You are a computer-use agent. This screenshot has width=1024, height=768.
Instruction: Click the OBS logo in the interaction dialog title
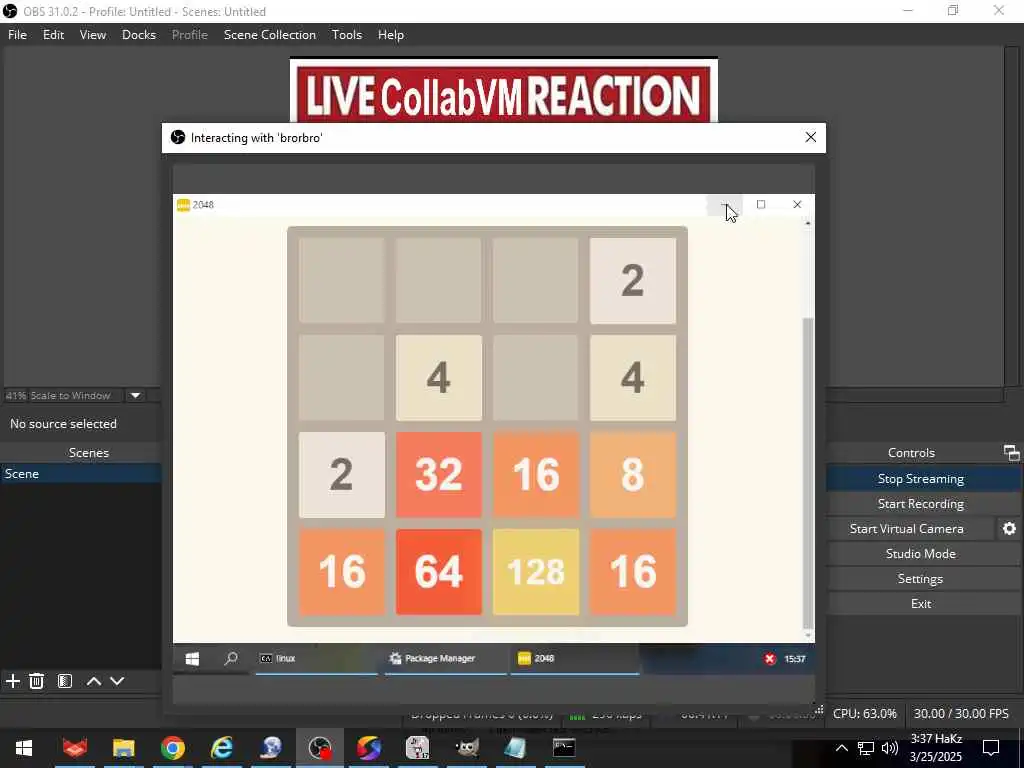coord(178,137)
